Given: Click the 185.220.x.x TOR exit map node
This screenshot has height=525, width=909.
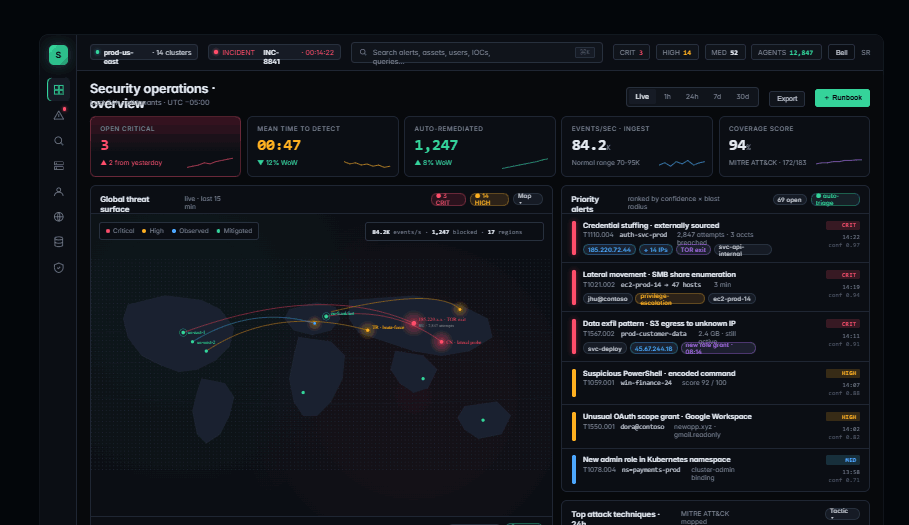Looking at the screenshot, I should point(414,323).
